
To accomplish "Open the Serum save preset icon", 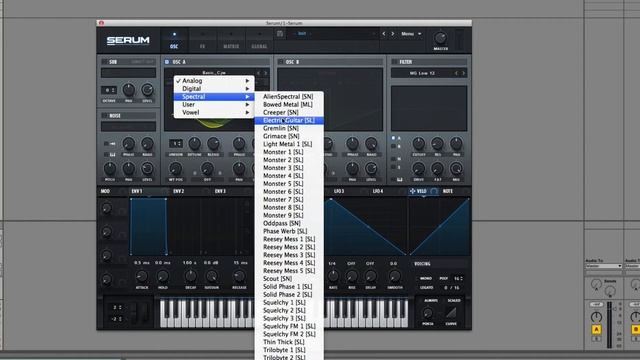I will [280, 34].
